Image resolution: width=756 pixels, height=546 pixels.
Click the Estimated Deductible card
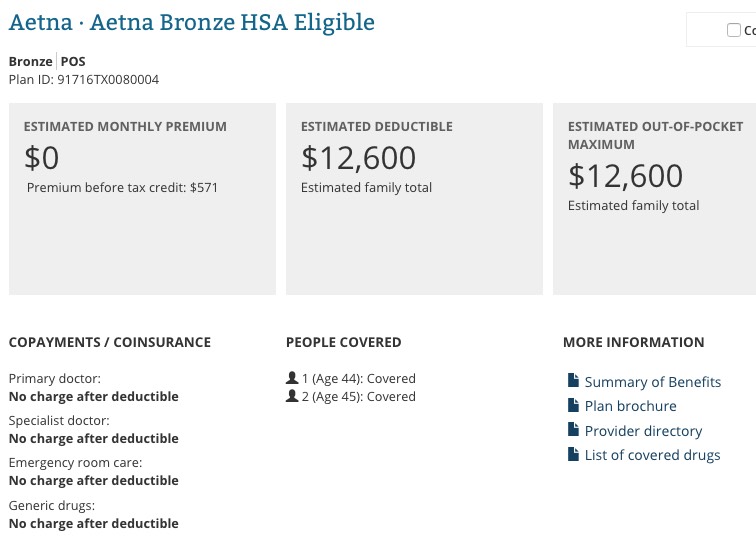[414, 198]
